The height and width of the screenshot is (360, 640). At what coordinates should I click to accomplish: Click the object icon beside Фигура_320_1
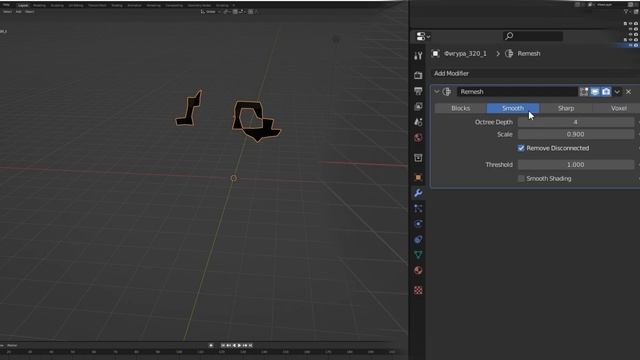(x=436, y=53)
